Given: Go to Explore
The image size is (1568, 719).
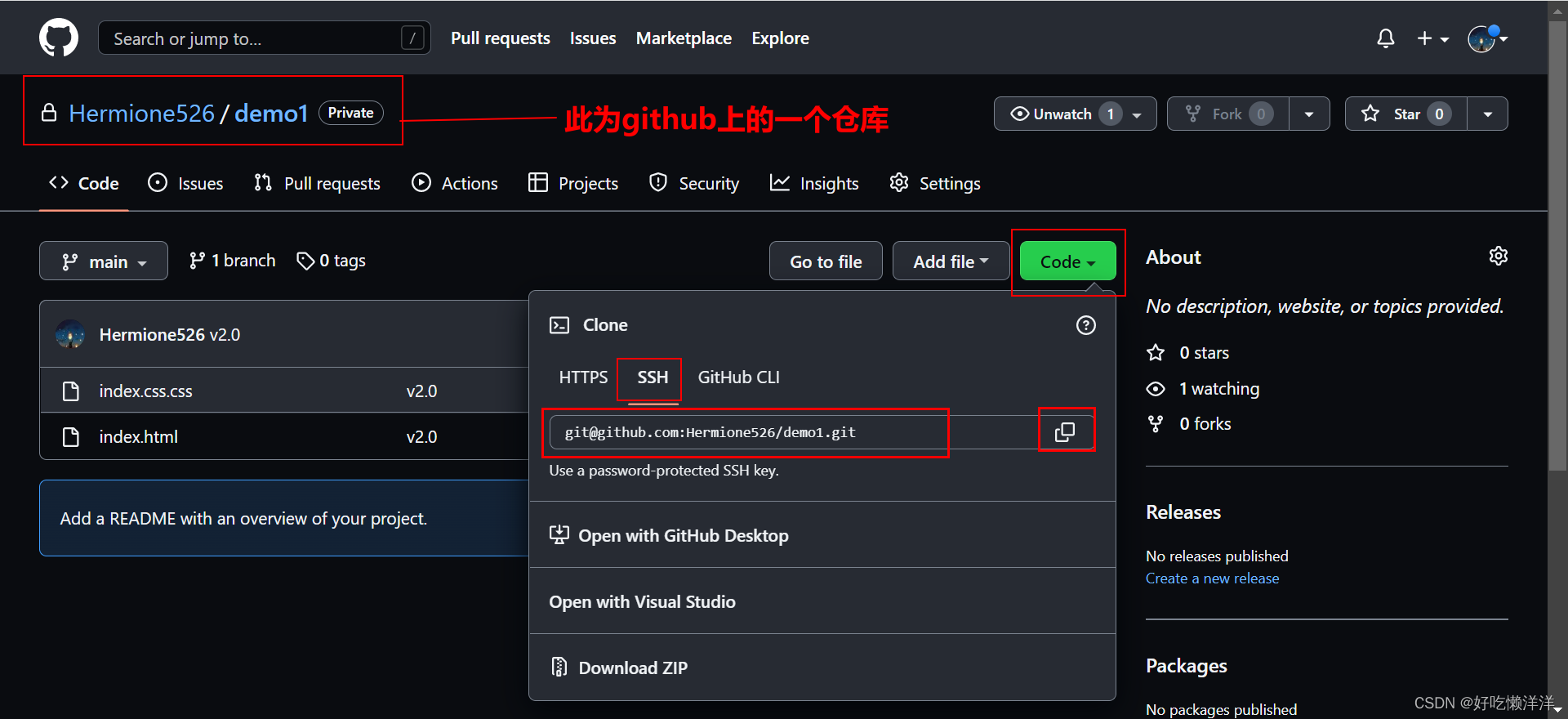Looking at the screenshot, I should pyautogui.click(x=780, y=38).
